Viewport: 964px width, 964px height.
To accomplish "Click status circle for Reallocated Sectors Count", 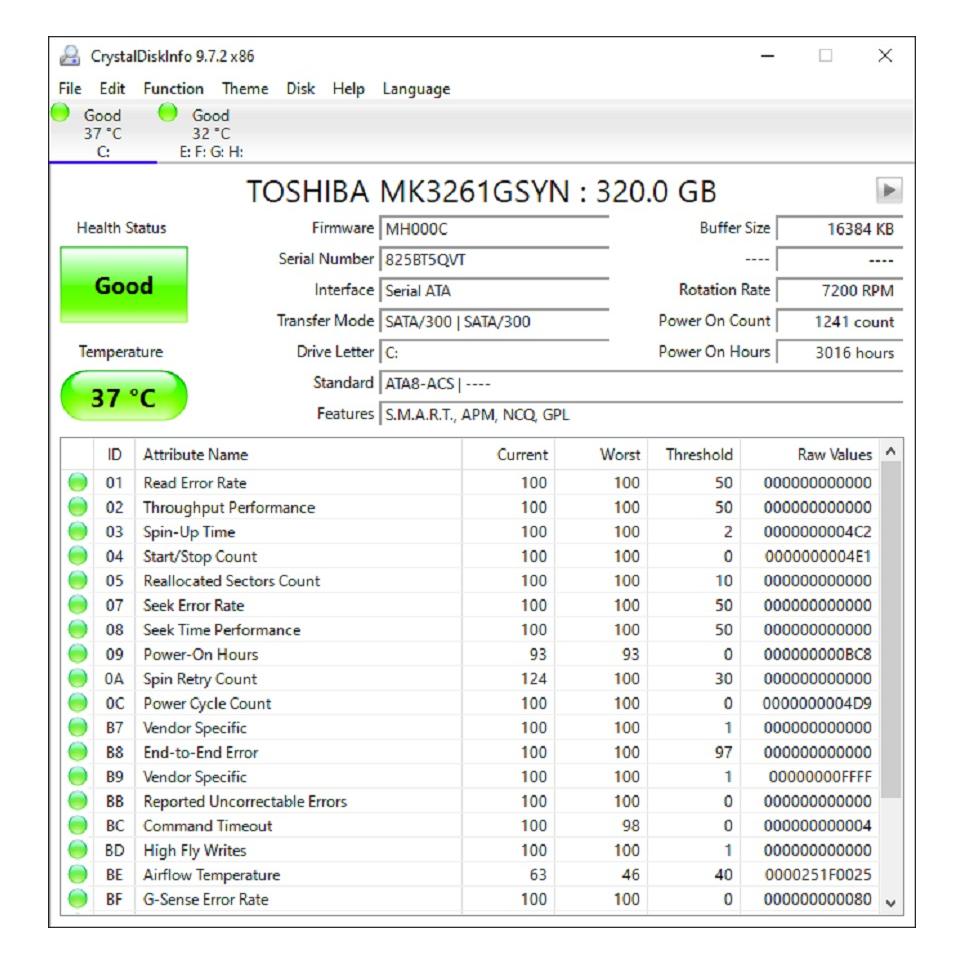I will pos(78,581).
